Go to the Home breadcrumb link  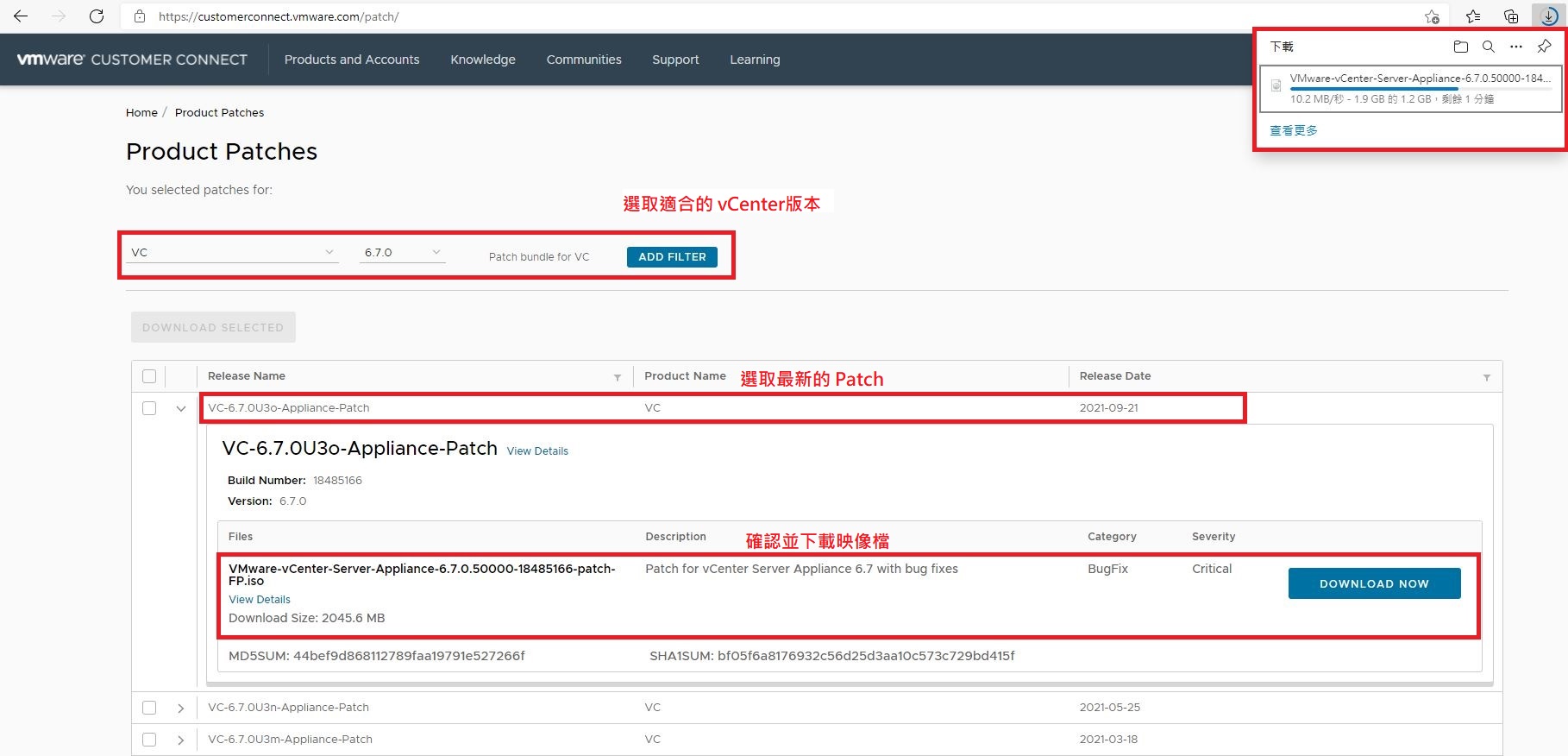[x=141, y=112]
